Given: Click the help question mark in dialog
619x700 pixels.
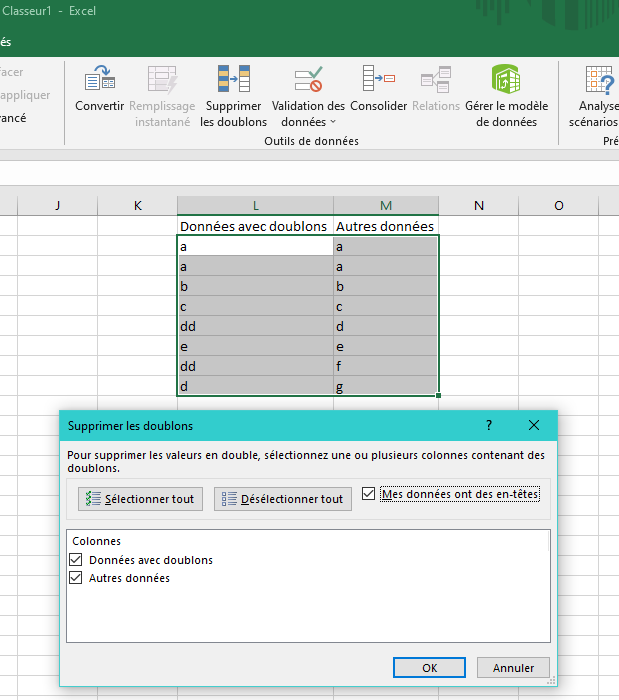Looking at the screenshot, I should 489,425.
